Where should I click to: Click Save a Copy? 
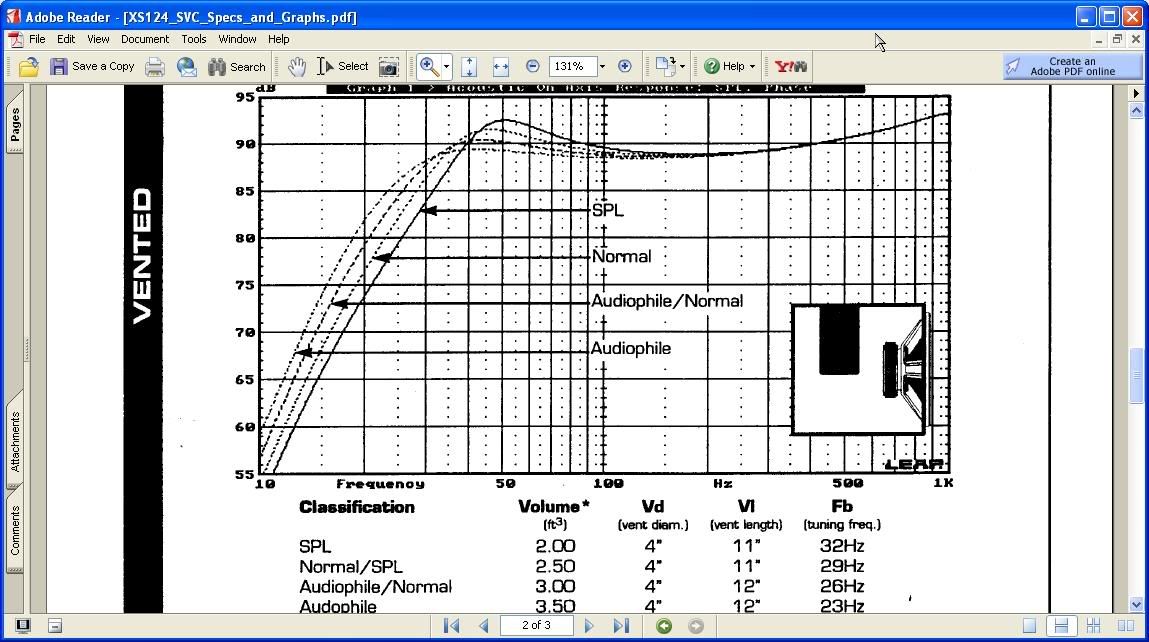[x=93, y=66]
